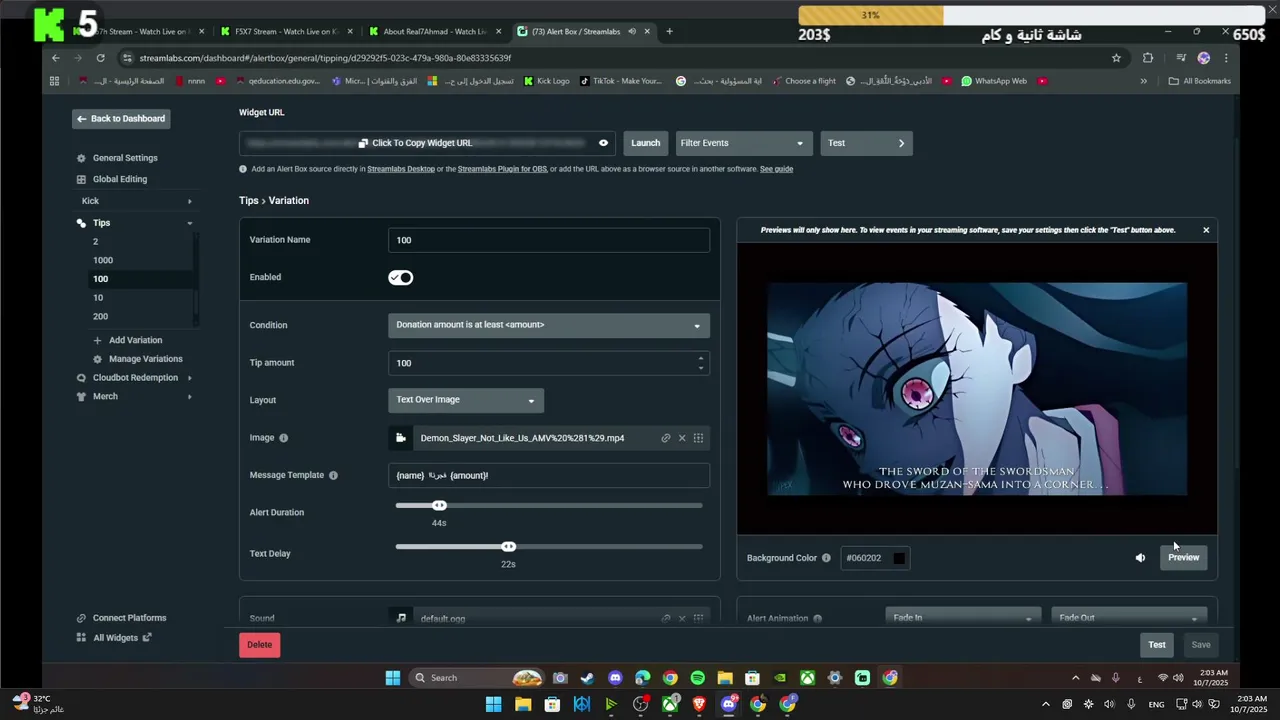Image resolution: width=1280 pixels, height=720 pixels.
Task: Click the red Delete button
Action: pos(259,645)
